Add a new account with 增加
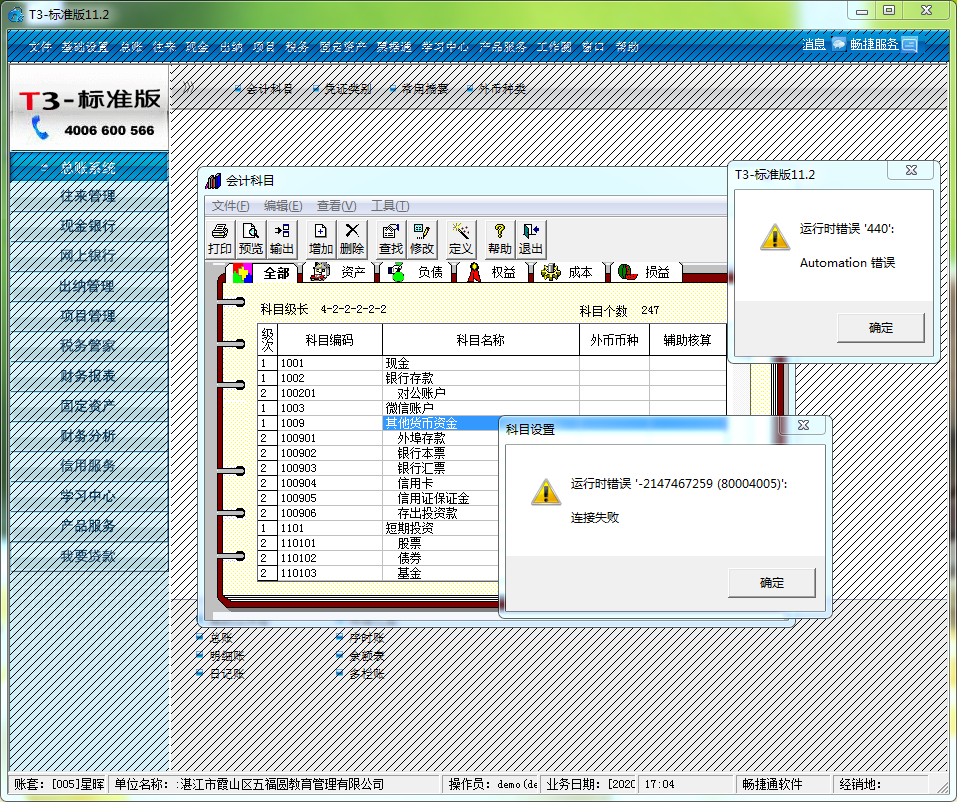The height and width of the screenshot is (802, 957). pyautogui.click(x=320, y=239)
